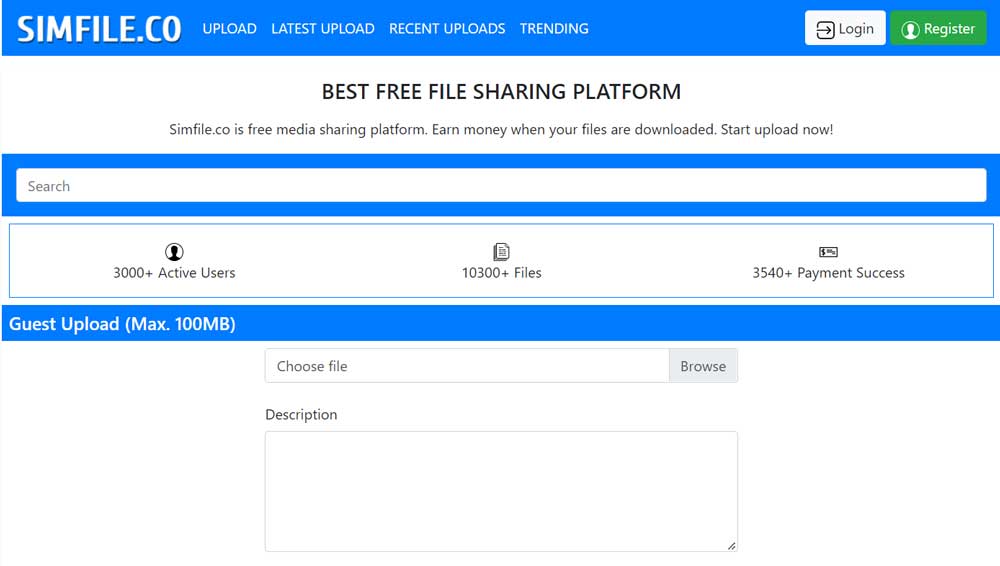The height and width of the screenshot is (566, 1000).
Task: Focus the Search input field
Action: click(x=501, y=186)
